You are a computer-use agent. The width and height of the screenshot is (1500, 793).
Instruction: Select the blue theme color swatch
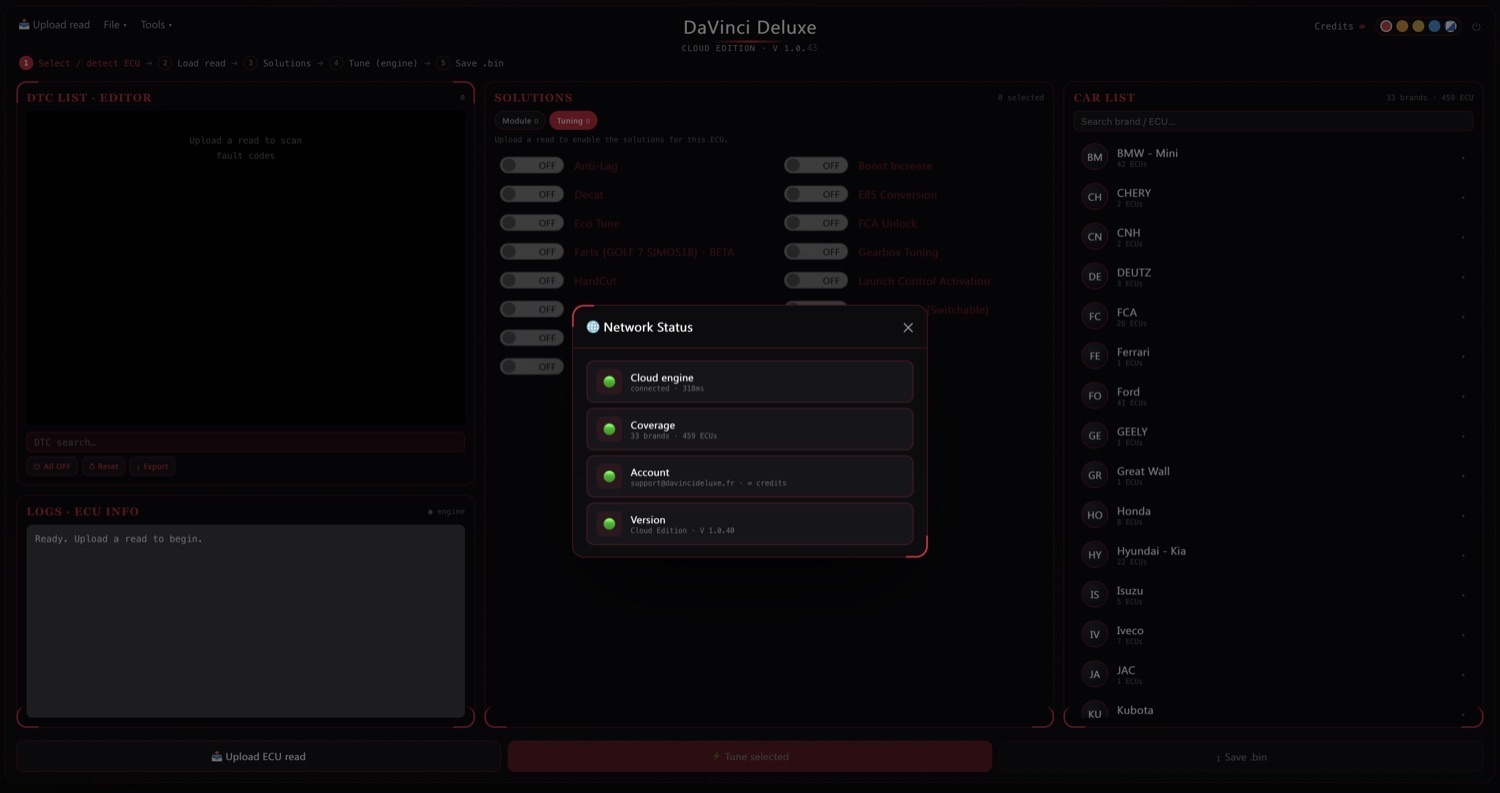tap(1434, 27)
